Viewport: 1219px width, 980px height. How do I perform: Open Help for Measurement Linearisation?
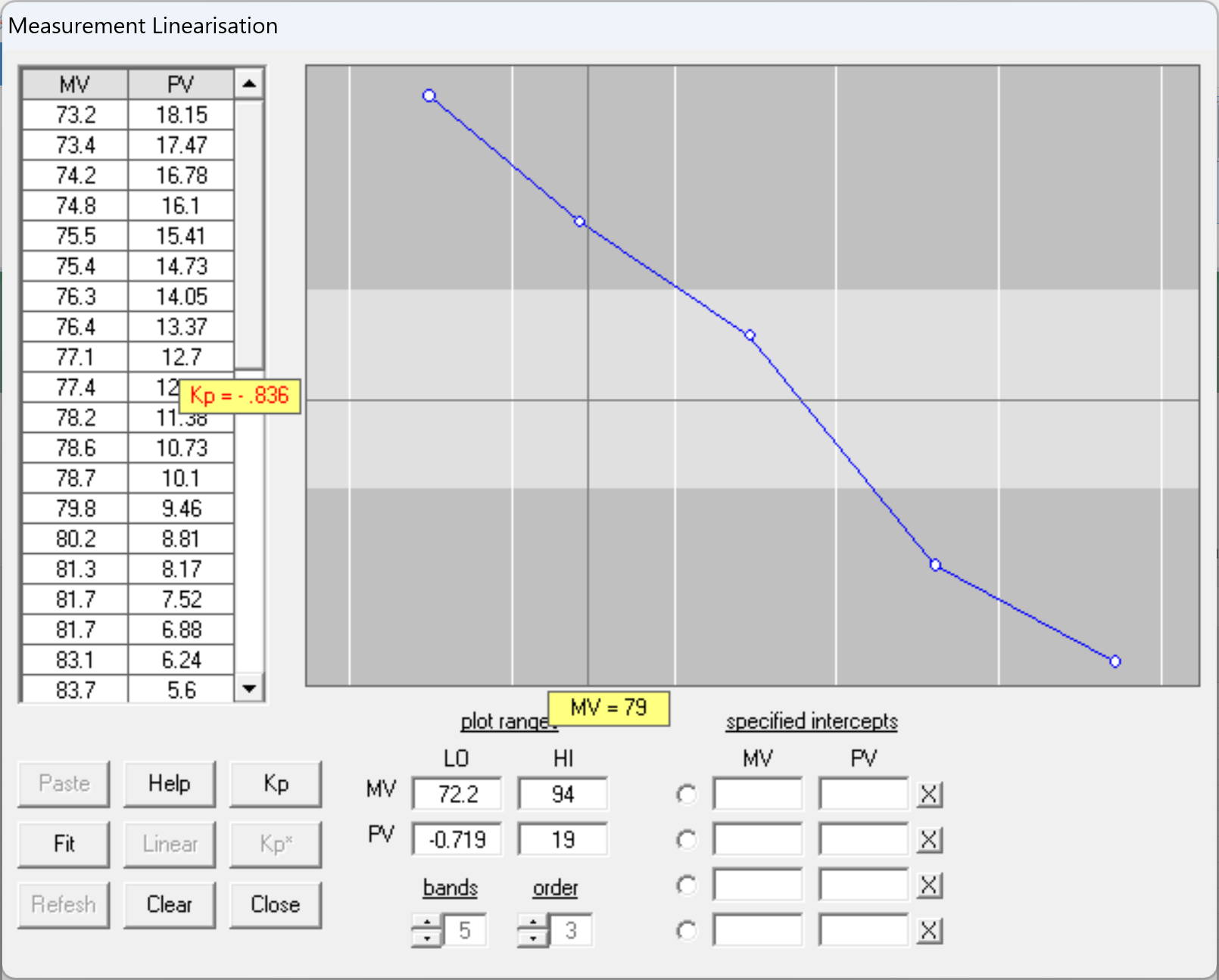click(x=170, y=784)
